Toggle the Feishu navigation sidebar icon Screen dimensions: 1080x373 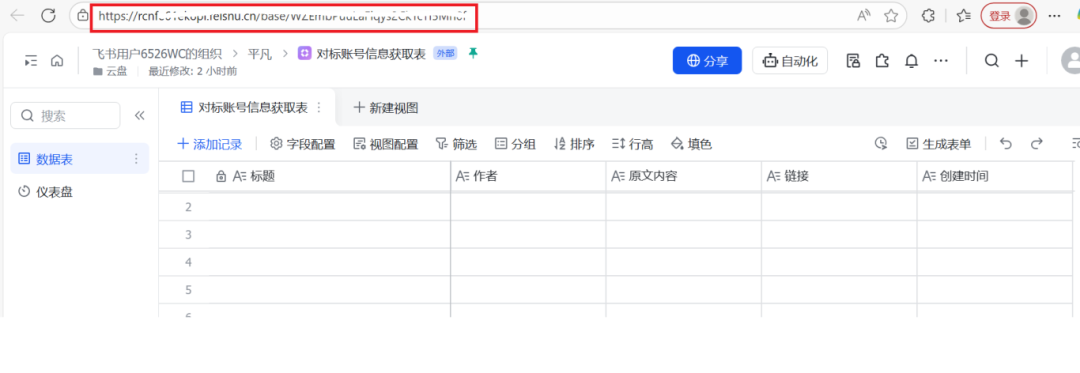point(30,61)
